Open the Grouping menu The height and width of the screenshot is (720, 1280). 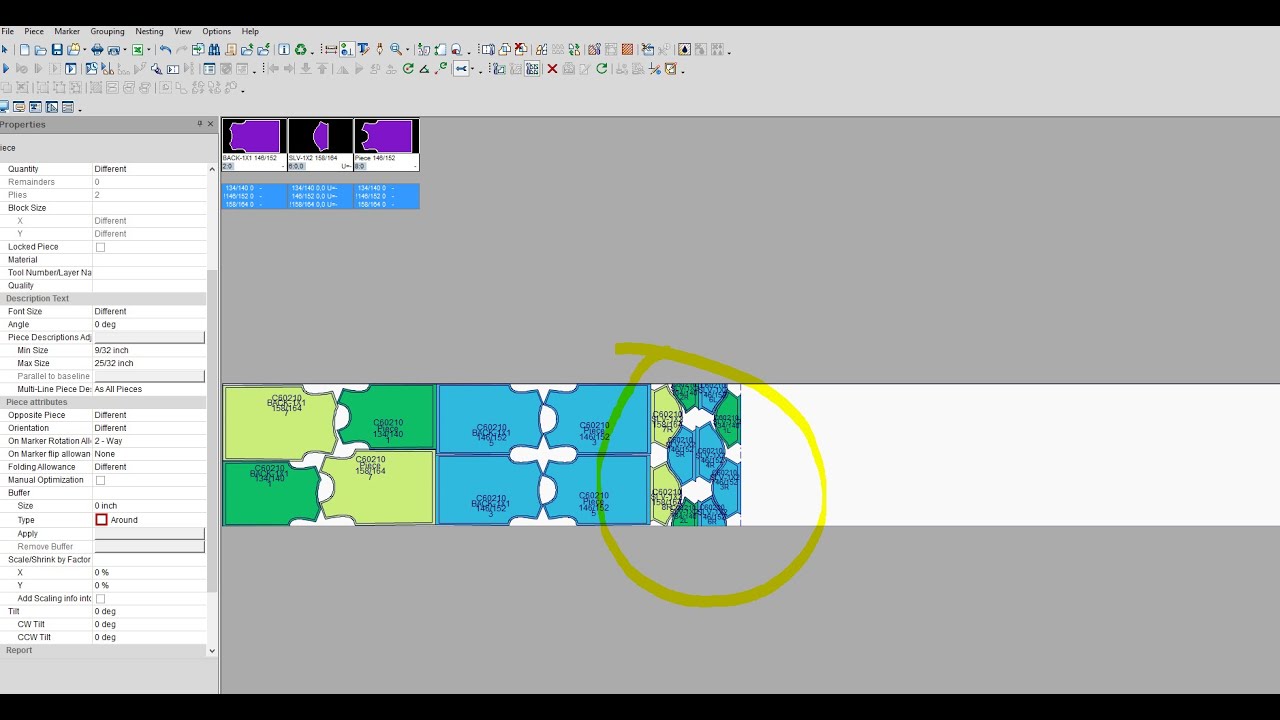[x=107, y=31]
